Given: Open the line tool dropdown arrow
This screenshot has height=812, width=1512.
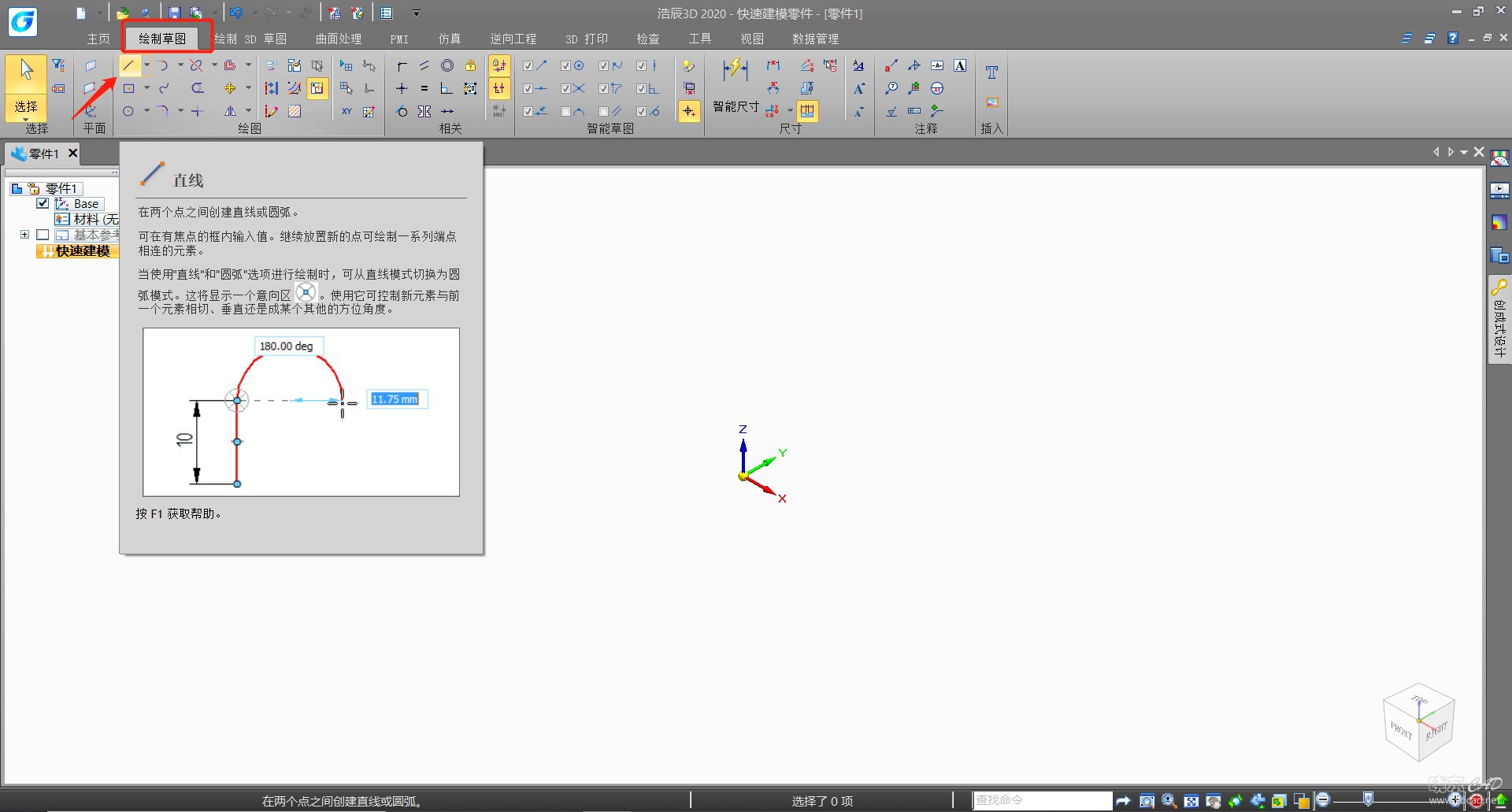Looking at the screenshot, I should (146, 65).
